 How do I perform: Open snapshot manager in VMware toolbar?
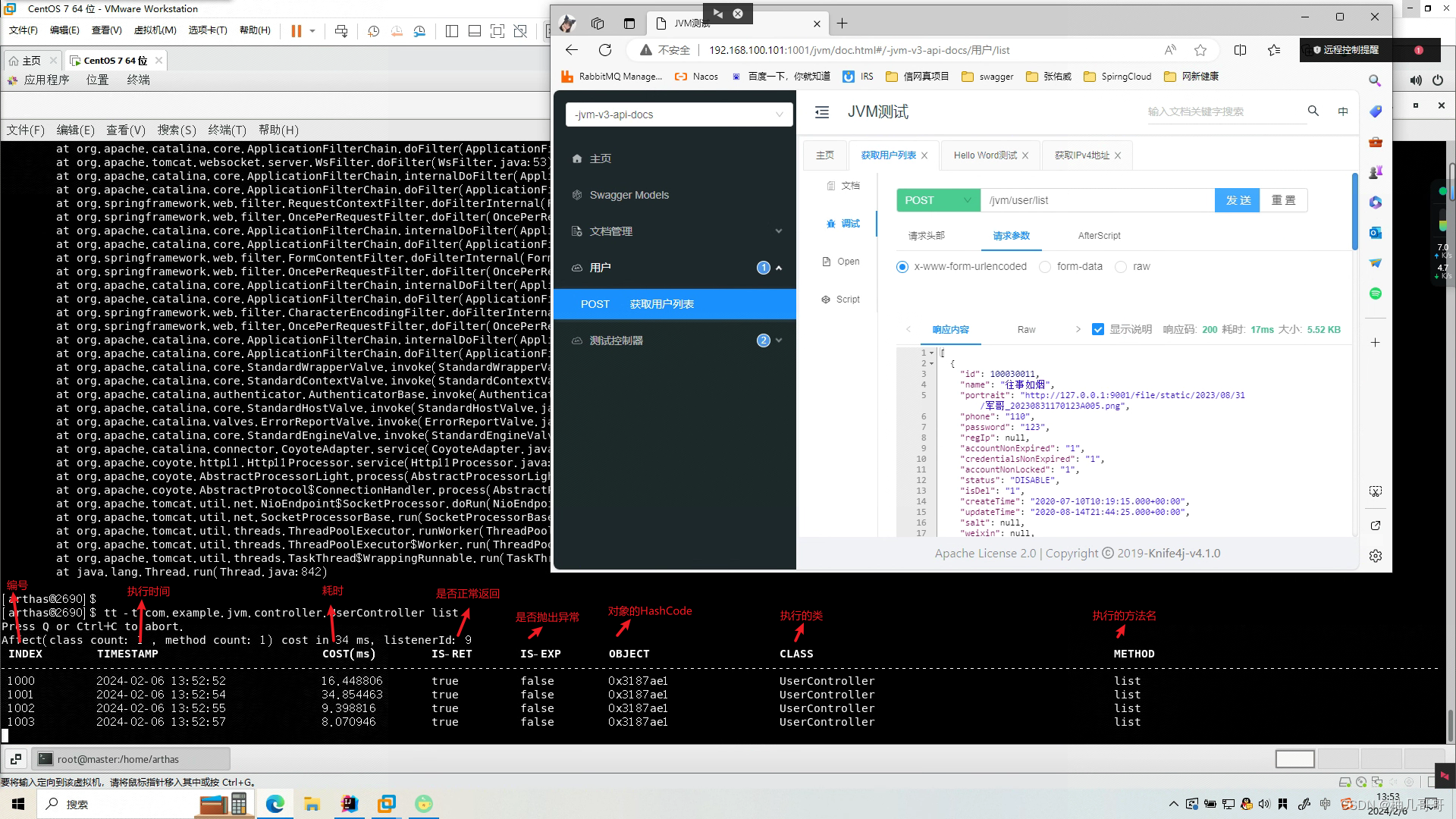tap(420, 31)
